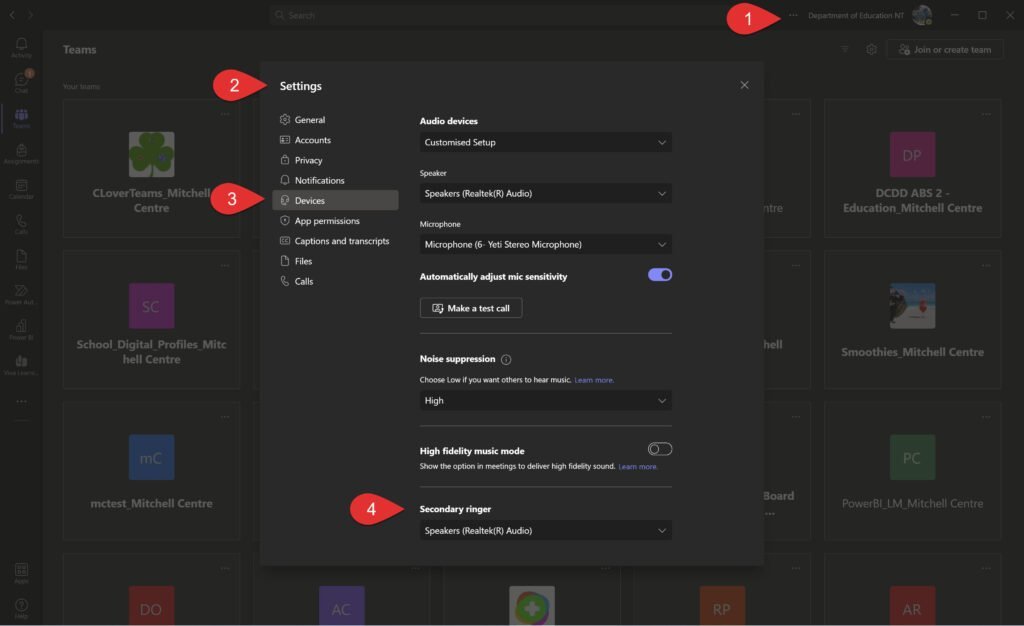The height and width of the screenshot is (626, 1024).
Task: Open more options on PowerBI_LM_Mitchell Centre card
Action: [x=986, y=416]
